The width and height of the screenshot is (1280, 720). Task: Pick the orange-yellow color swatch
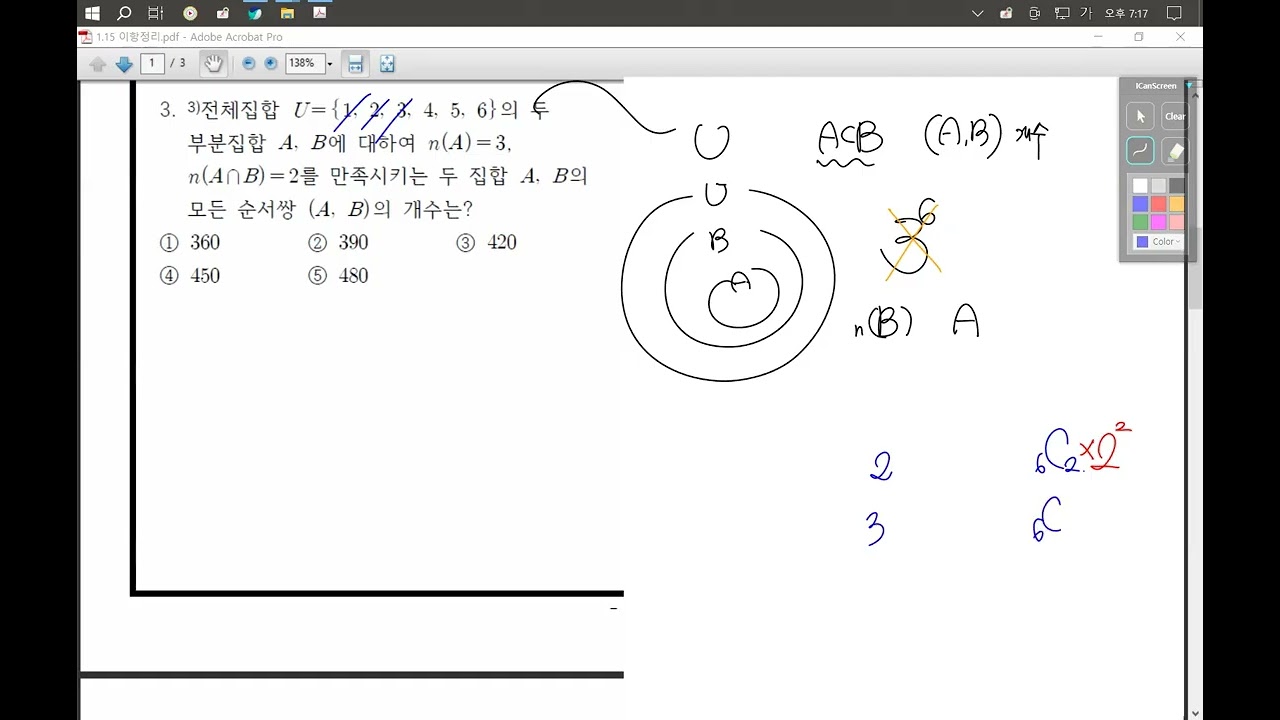[x=1176, y=204]
